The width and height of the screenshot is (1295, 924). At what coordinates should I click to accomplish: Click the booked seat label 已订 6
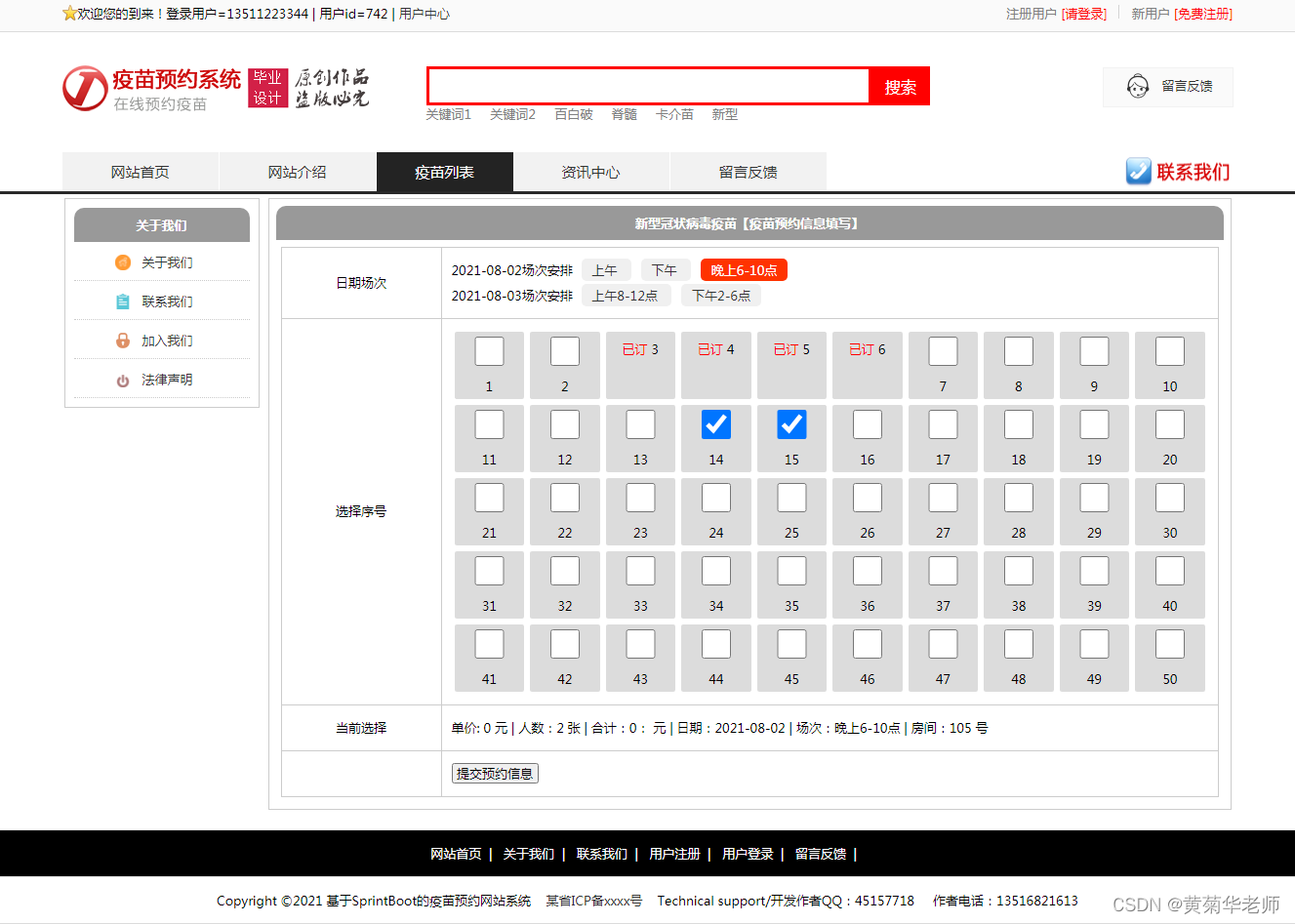point(868,349)
